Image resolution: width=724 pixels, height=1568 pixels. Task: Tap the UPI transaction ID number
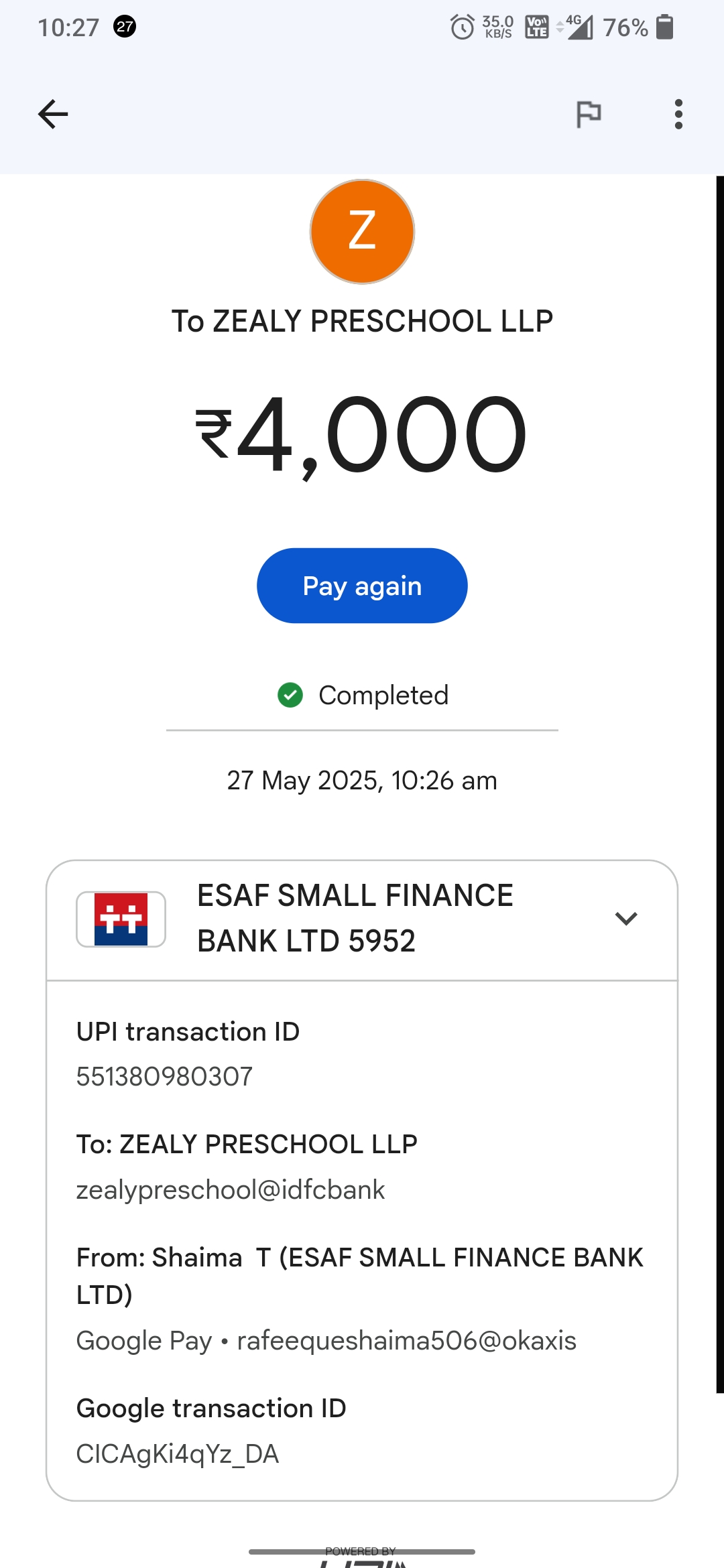pos(164,1077)
